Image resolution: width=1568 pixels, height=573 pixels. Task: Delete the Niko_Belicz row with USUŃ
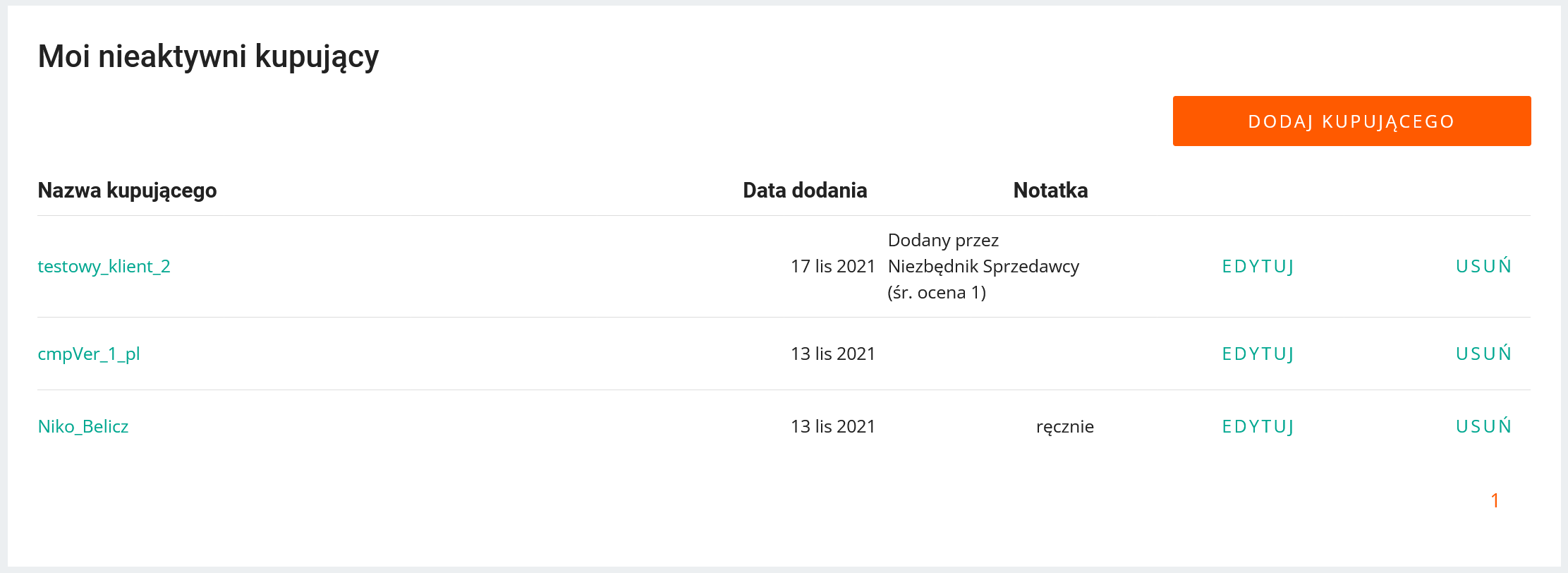point(1483,427)
